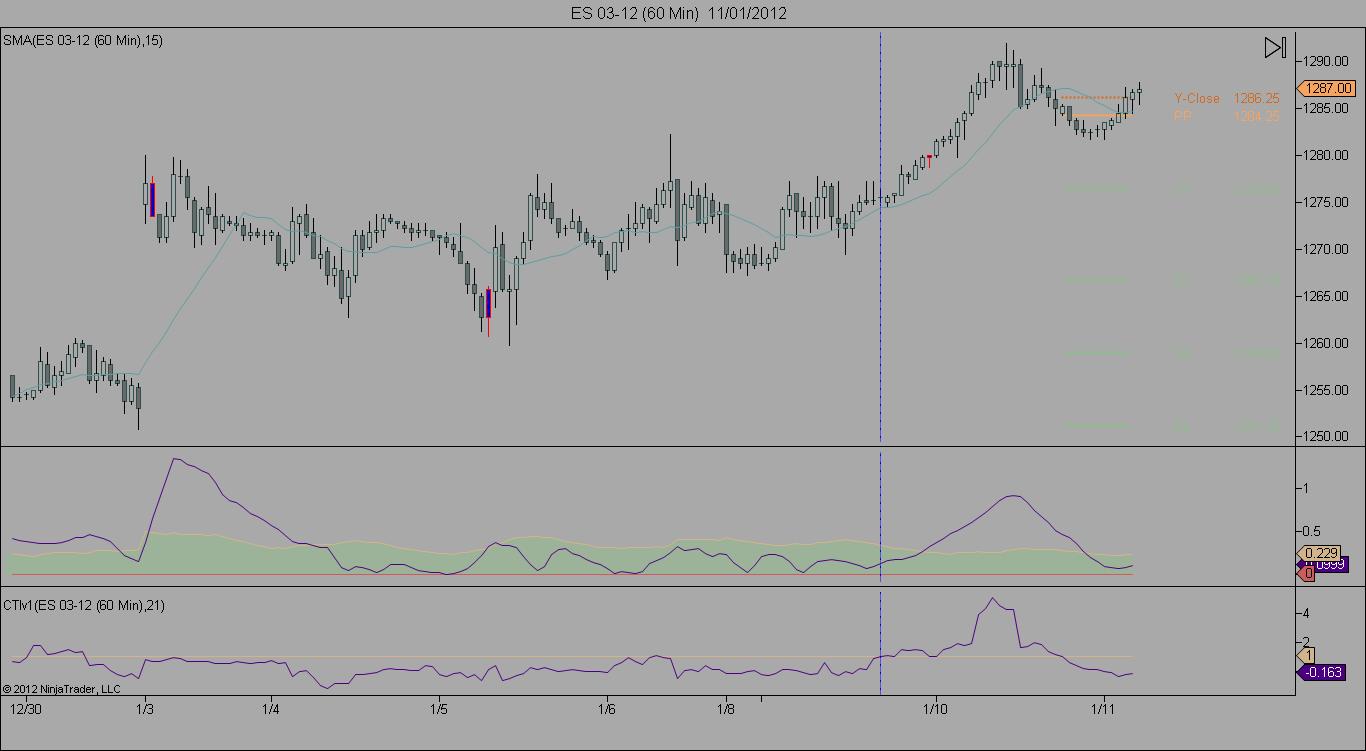Click the PP pivot label
Screen dimensions: 1366x751
[1183, 116]
